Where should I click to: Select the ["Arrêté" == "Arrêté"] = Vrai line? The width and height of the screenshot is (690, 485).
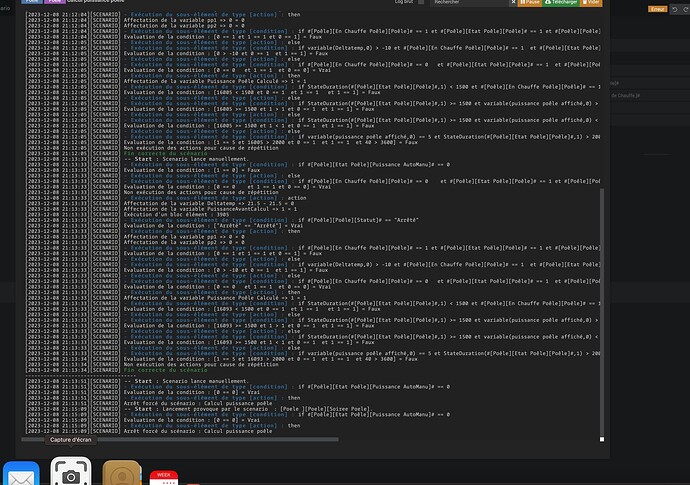pyautogui.click(x=213, y=226)
